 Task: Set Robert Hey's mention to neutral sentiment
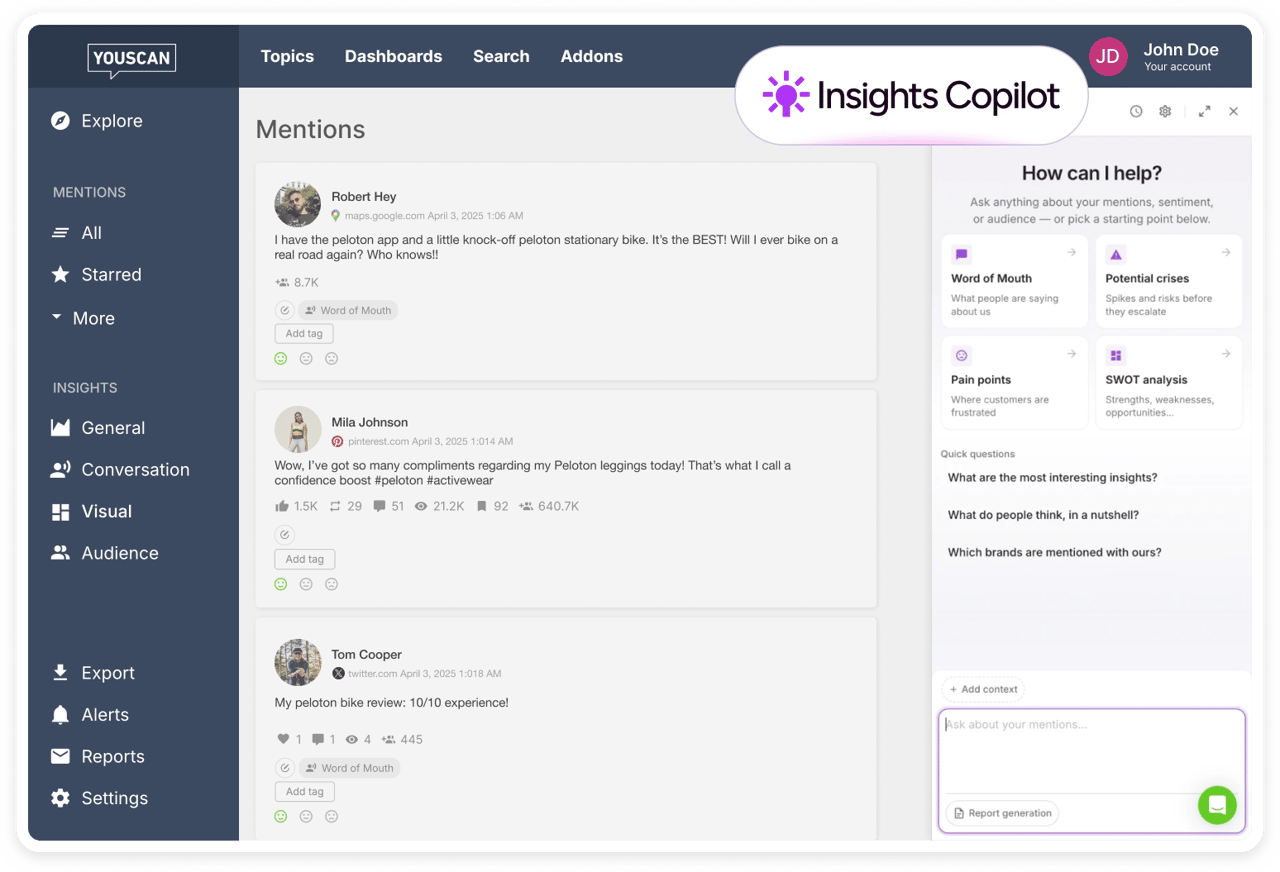click(306, 359)
